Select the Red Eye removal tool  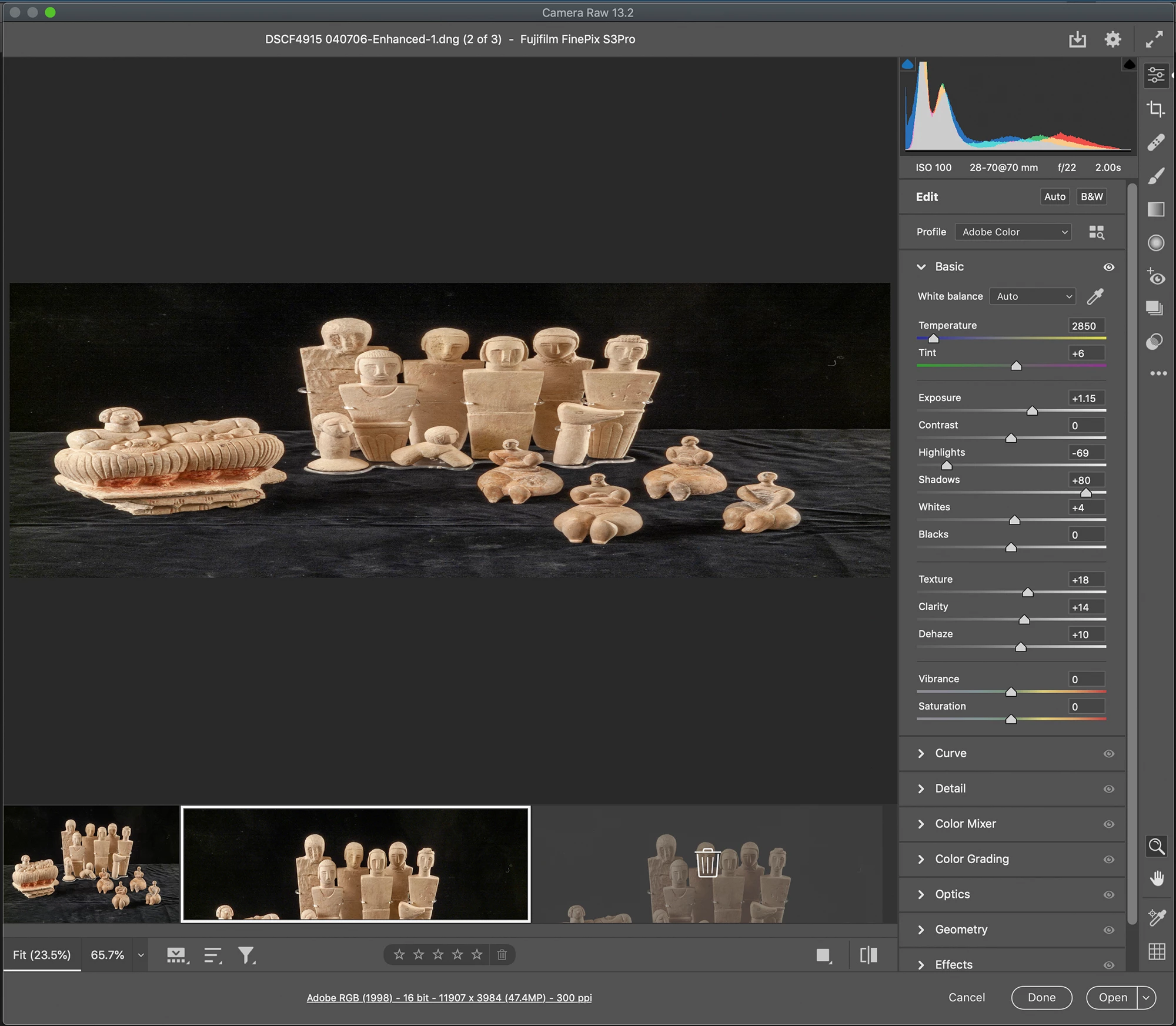(x=1155, y=276)
